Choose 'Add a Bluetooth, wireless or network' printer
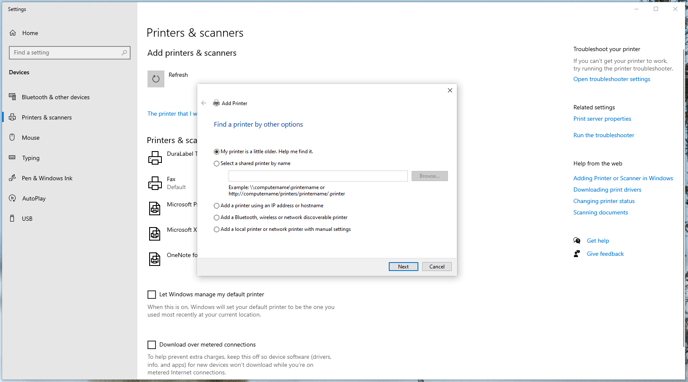 pos(216,218)
